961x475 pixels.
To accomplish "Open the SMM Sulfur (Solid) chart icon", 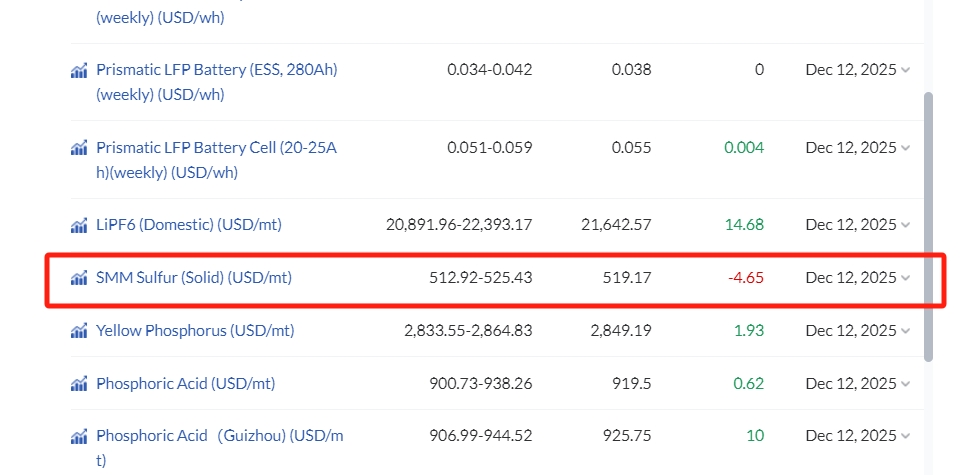I will [x=78, y=278].
